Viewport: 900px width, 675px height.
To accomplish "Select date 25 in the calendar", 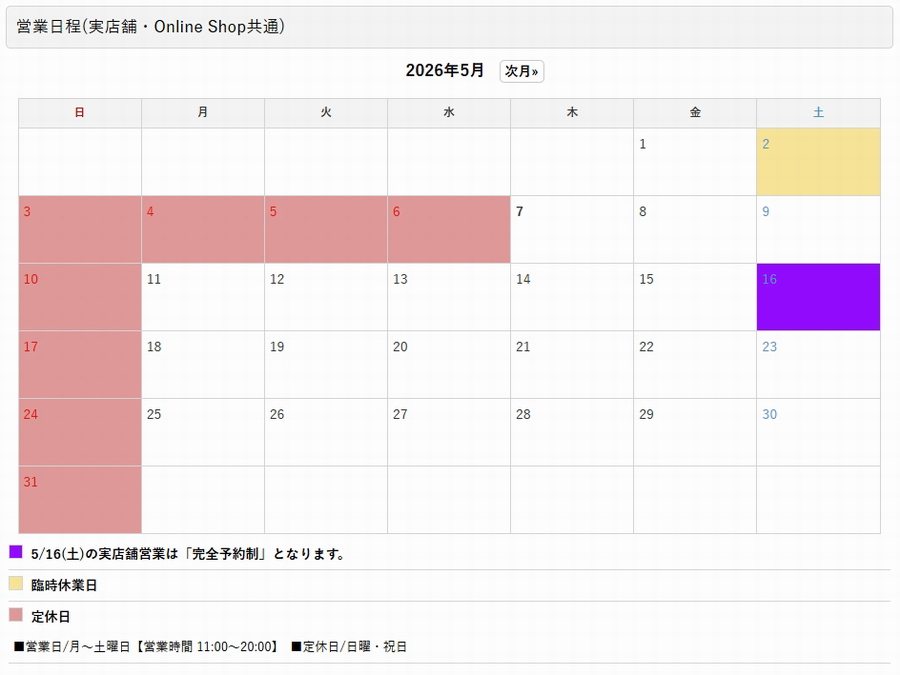I will [203, 432].
